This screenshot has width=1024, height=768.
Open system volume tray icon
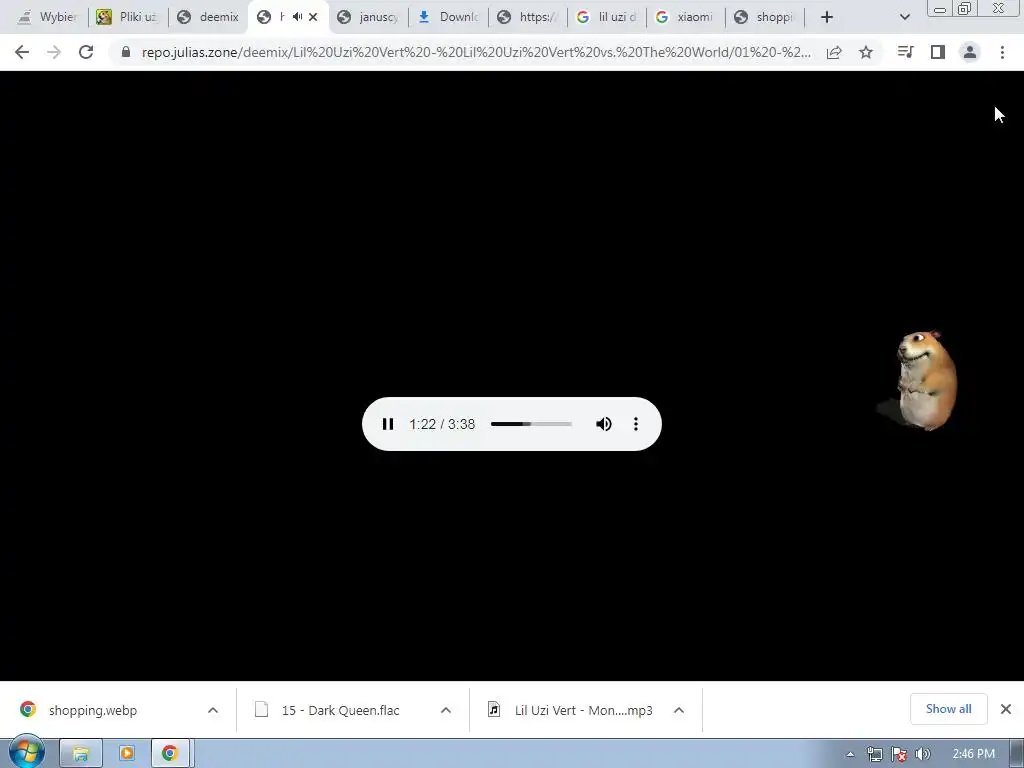pos(923,755)
